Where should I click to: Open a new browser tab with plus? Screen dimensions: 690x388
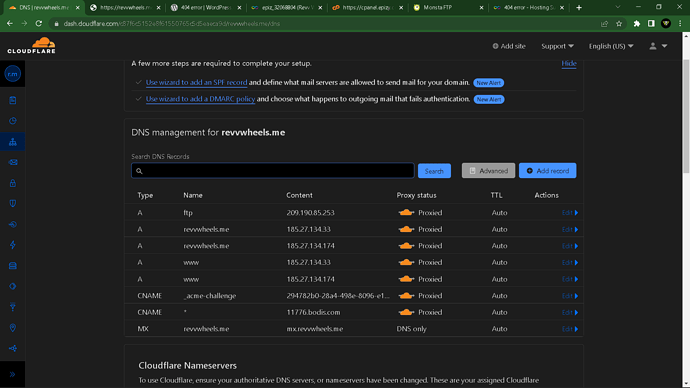pyautogui.click(x=579, y=7)
